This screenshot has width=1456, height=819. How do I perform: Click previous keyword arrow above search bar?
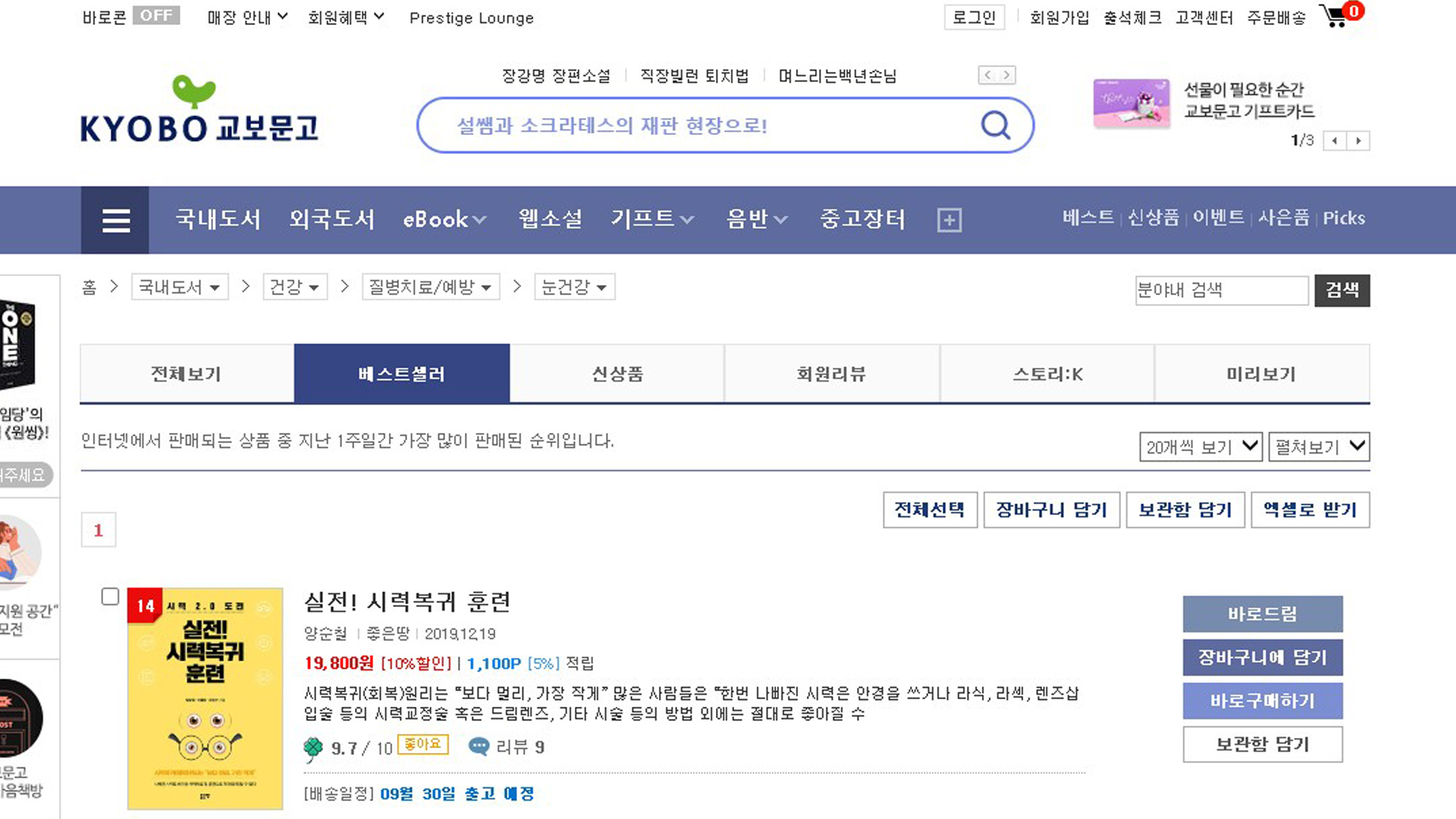(x=987, y=75)
